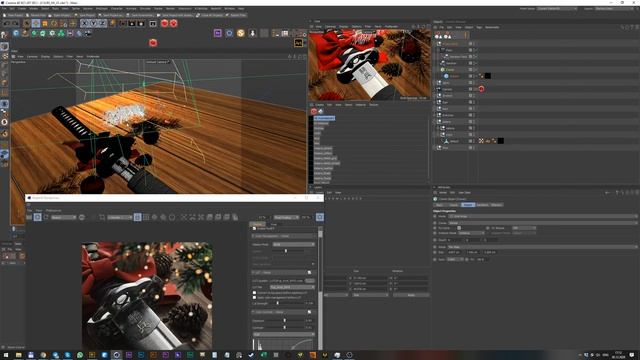Open the Windows Start menu
The image size is (640, 360).
[6, 355]
